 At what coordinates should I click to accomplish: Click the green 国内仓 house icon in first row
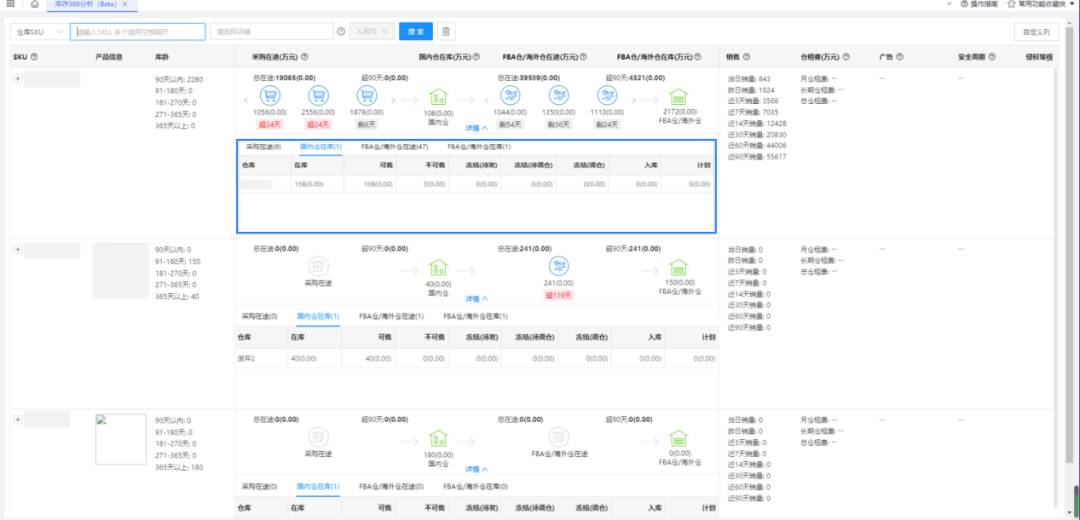pos(435,97)
